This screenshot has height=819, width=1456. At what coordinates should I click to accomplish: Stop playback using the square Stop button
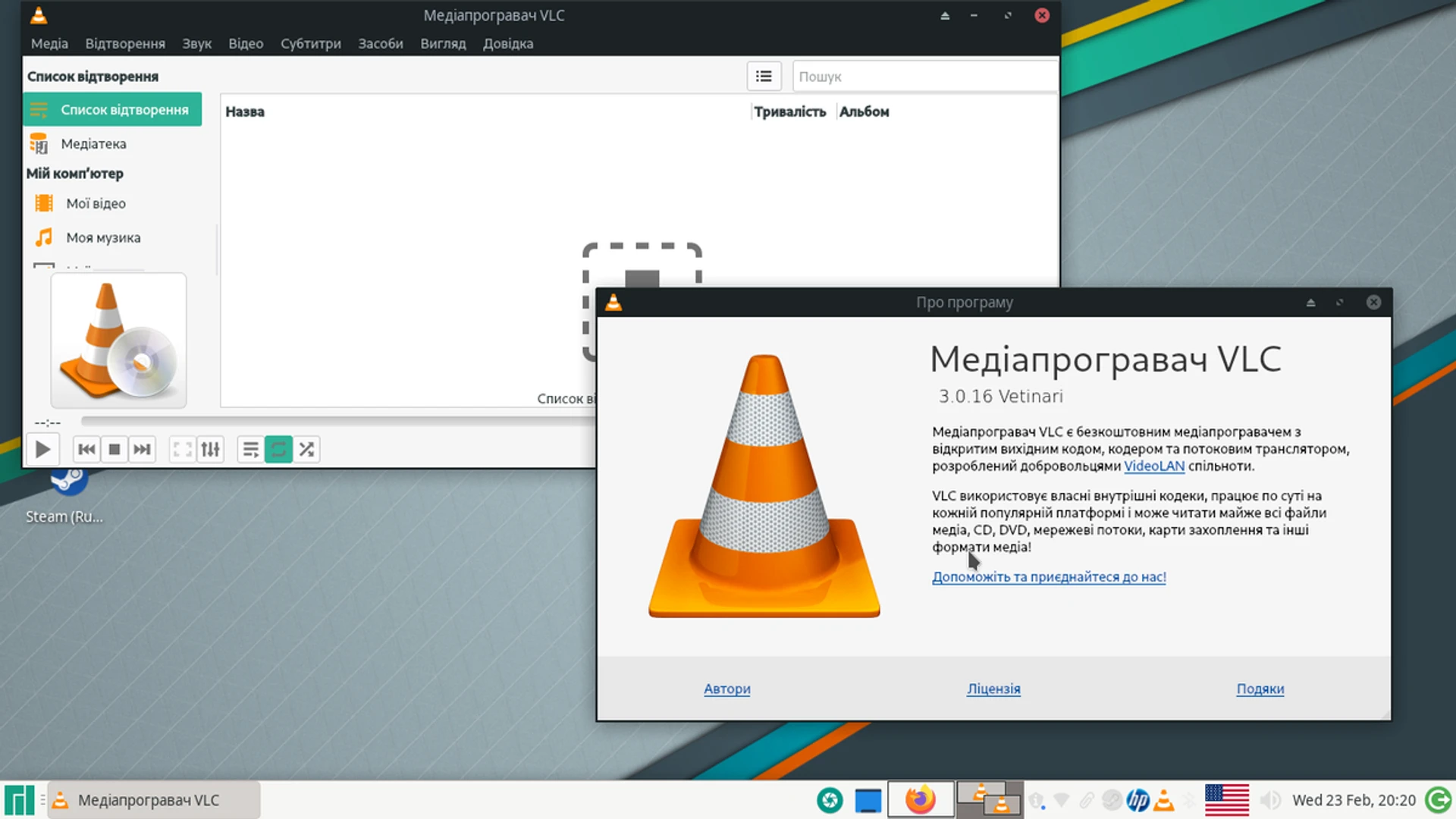point(115,450)
